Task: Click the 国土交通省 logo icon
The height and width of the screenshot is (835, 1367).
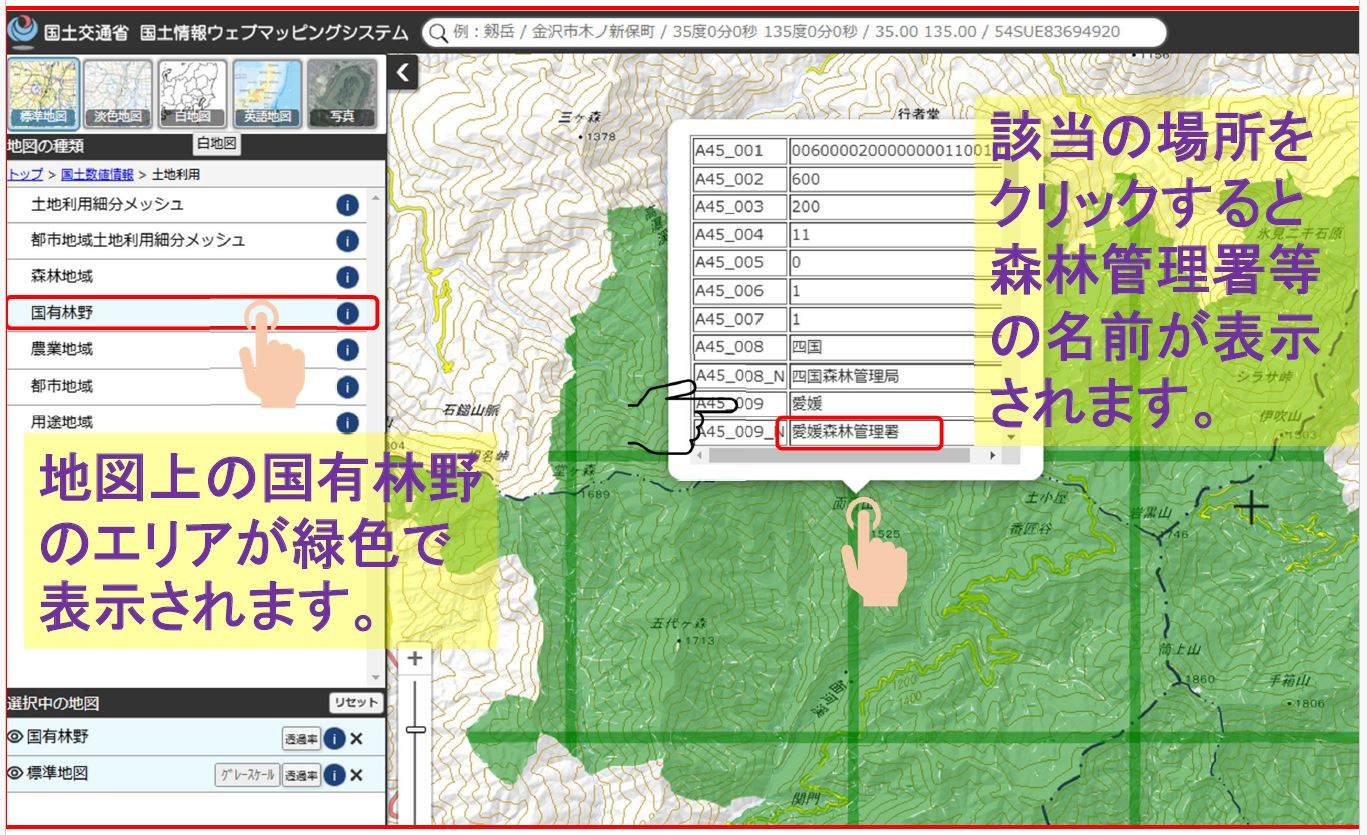Action: [x=21, y=30]
